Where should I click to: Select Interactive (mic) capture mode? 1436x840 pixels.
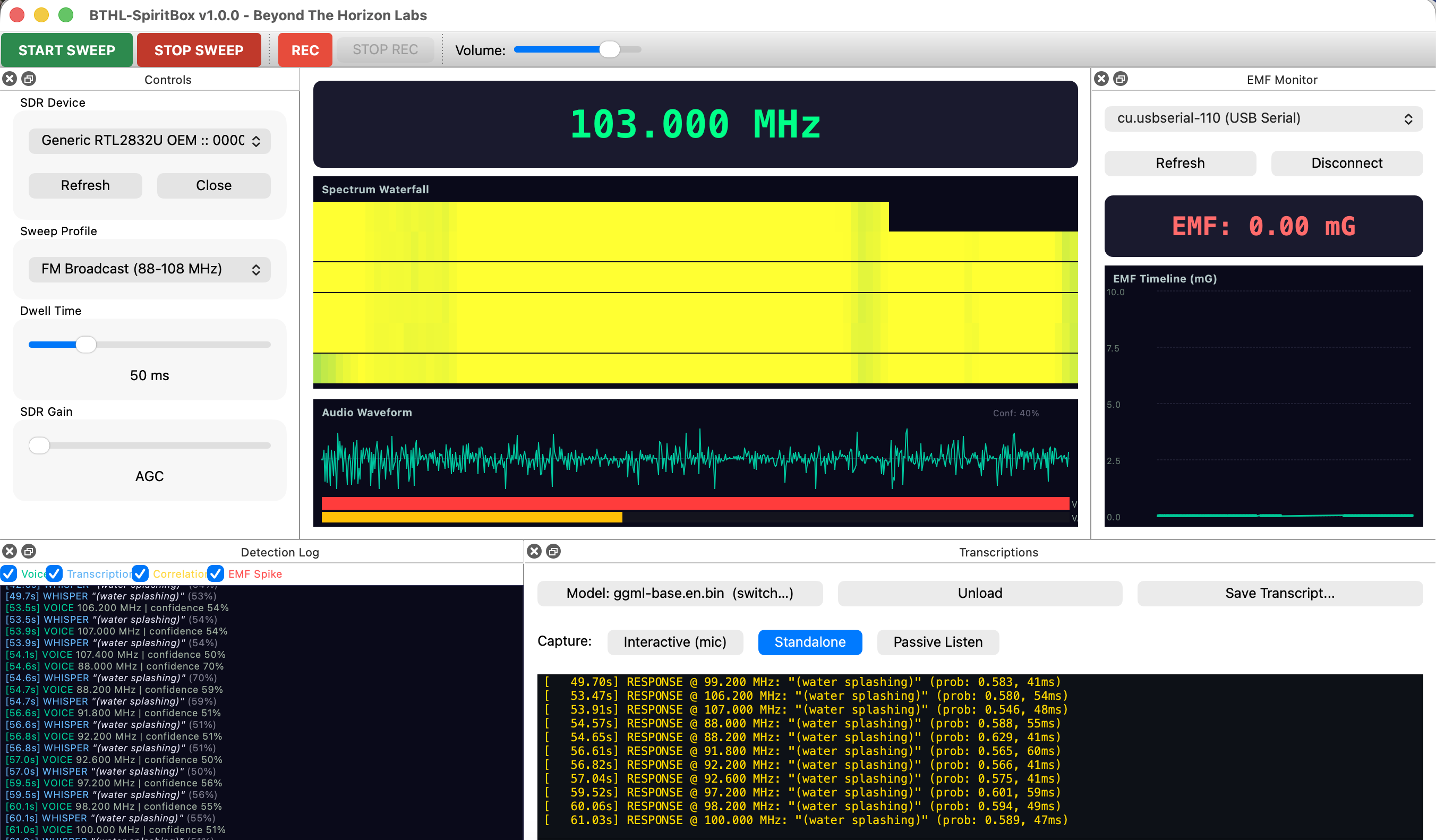coord(674,642)
